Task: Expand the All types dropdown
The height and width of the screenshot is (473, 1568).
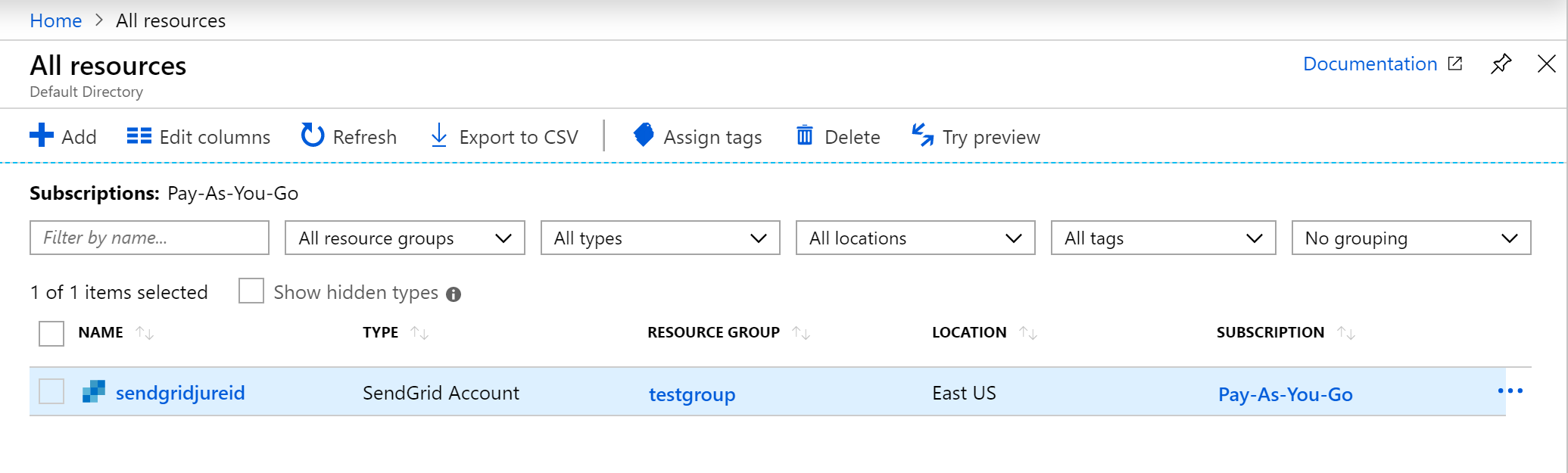Action: pos(660,238)
